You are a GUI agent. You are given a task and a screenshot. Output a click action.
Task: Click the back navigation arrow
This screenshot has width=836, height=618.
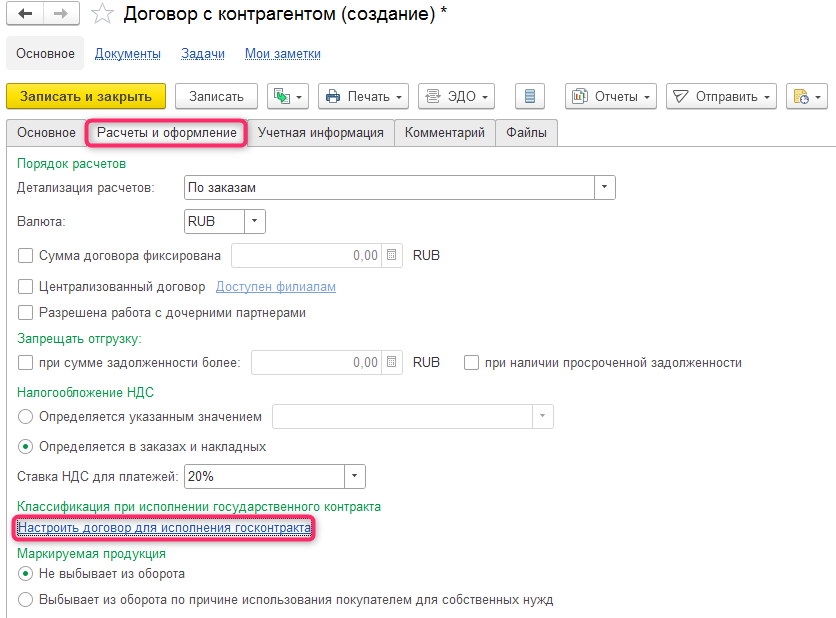coord(25,14)
